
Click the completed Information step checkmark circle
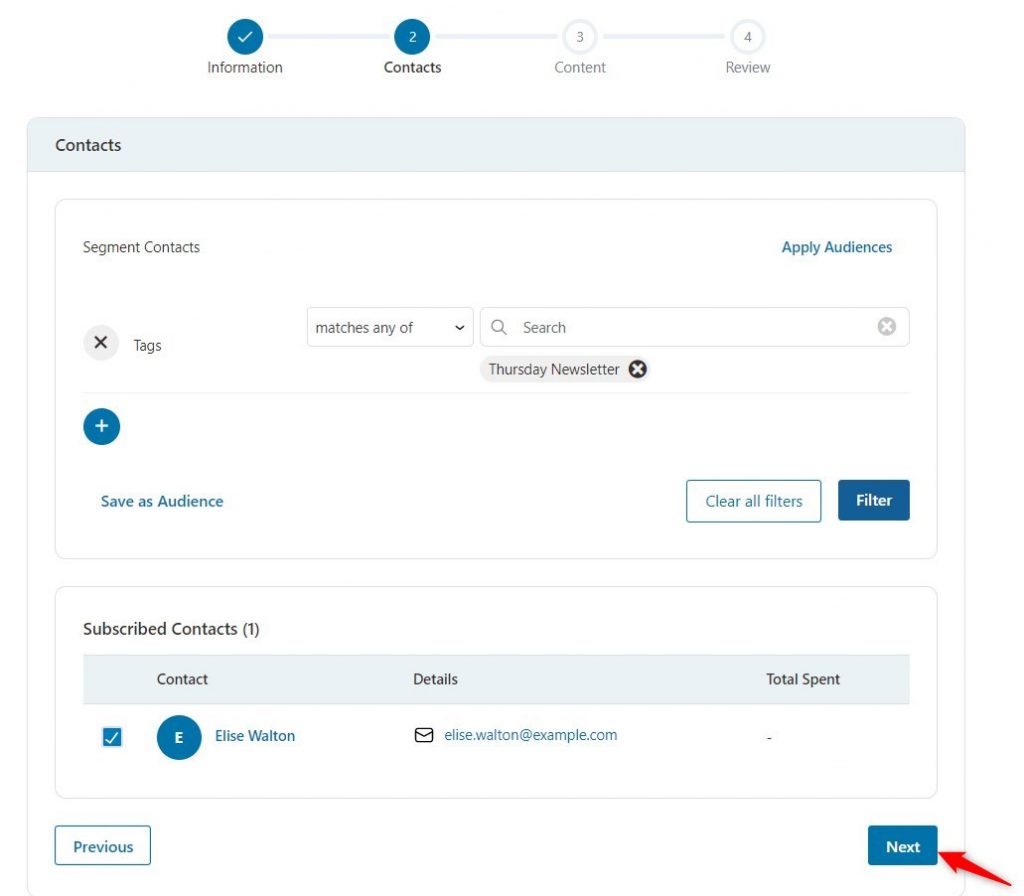pyautogui.click(x=245, y=37)
